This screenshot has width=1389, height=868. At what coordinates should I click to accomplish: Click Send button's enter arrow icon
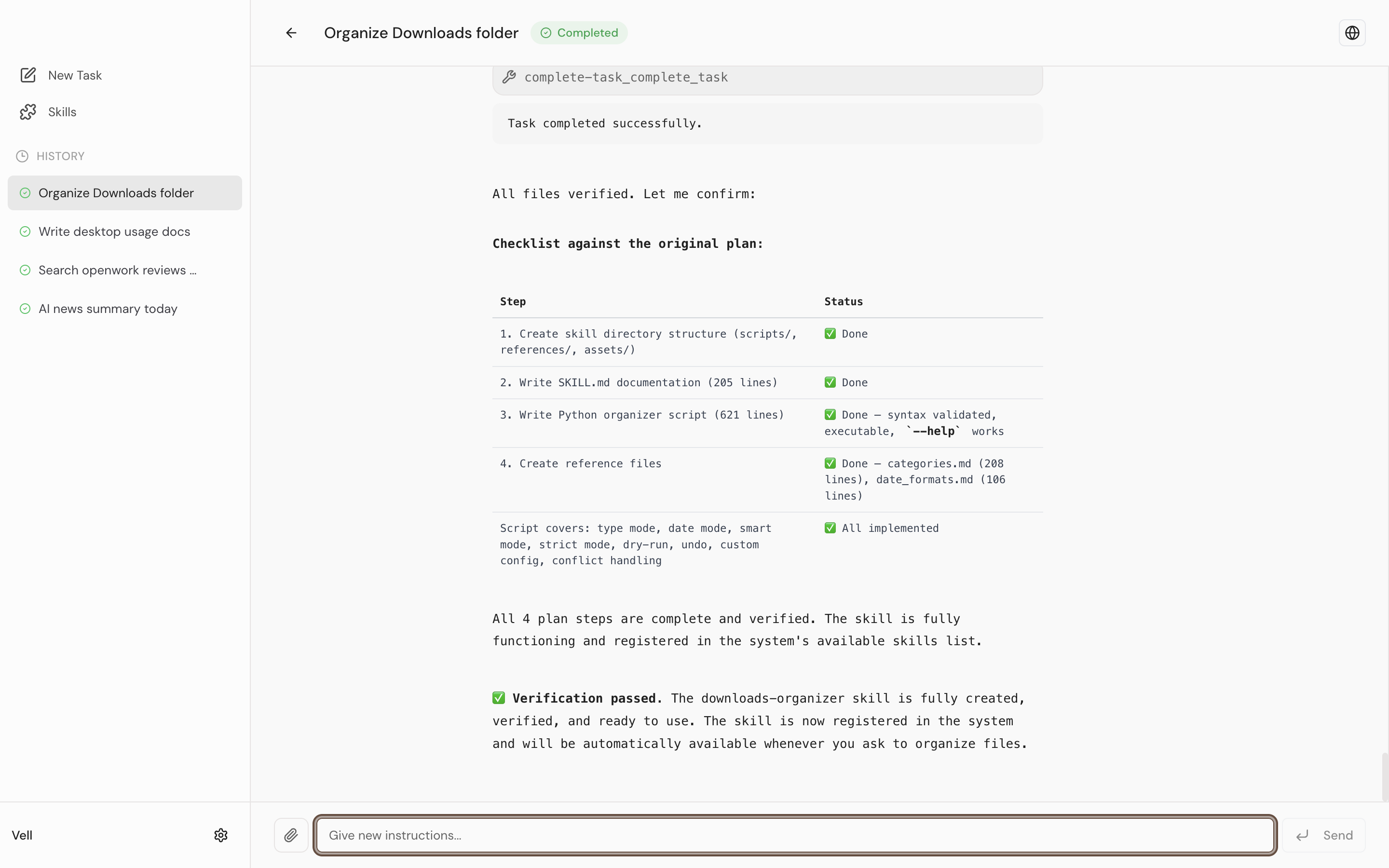pyautogui.click(x=1302, y=835)
